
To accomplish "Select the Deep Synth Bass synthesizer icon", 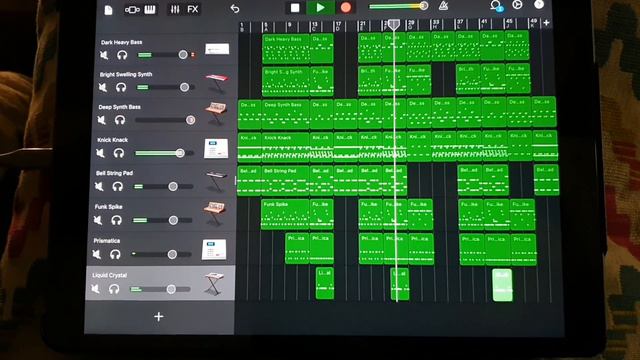I will (x=216, y=113).
